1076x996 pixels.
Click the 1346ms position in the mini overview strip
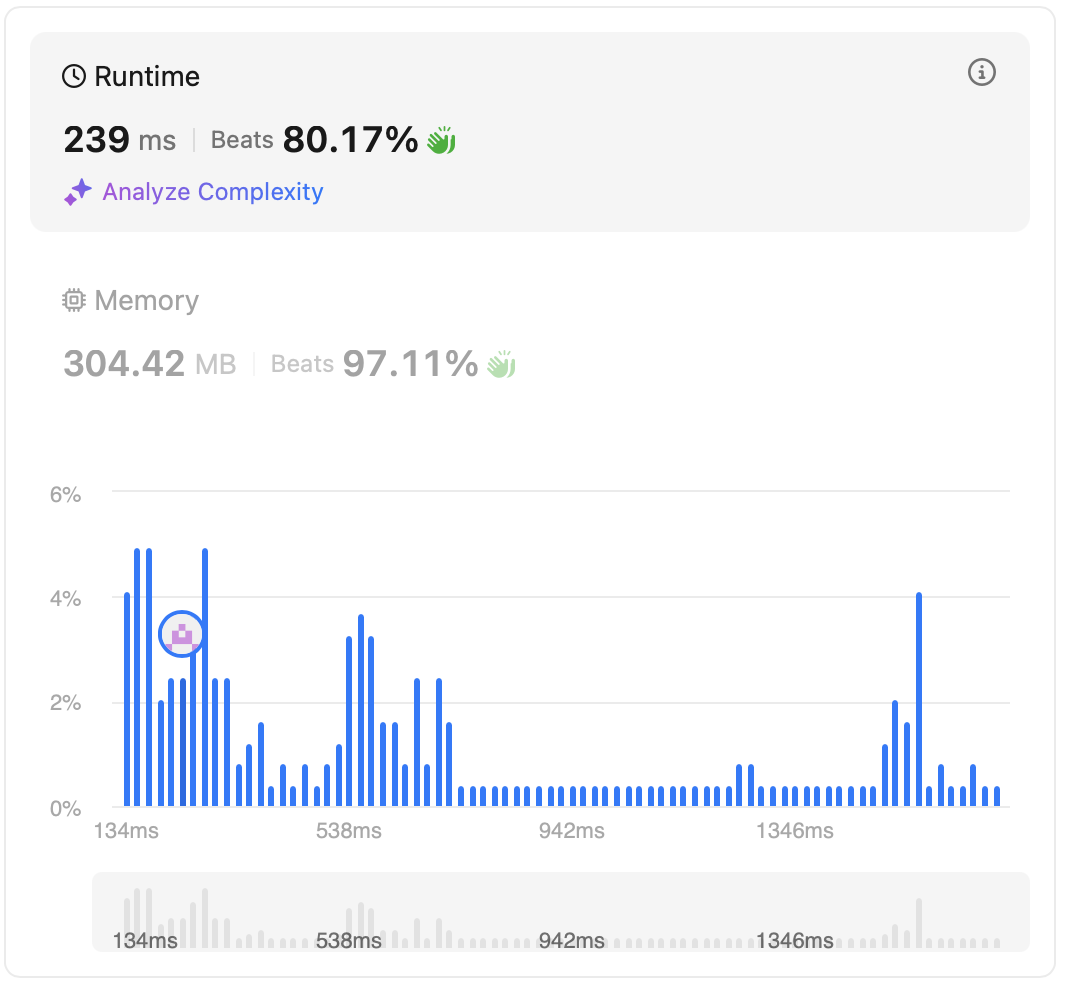click(x=795, y=940)
